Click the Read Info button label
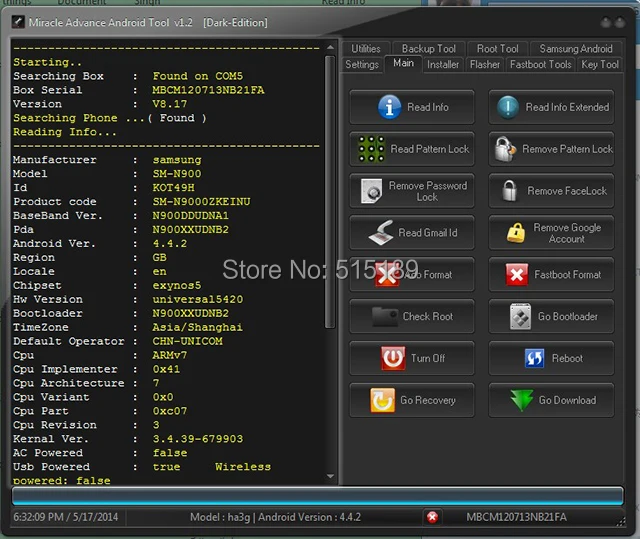The image size is (640, 539). [x=428, y=107]
